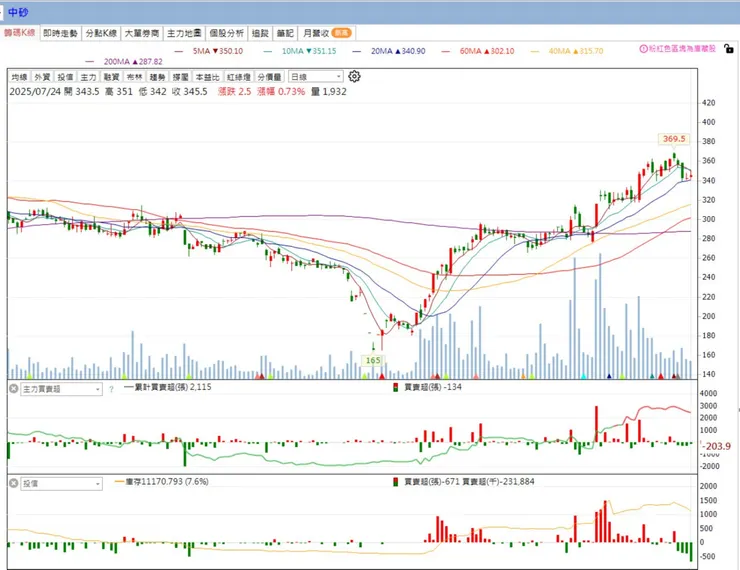The height and width of the screenshot is (570, 740).
Task: Open the 追蹤 tab
Action: [x=260, y=33]
